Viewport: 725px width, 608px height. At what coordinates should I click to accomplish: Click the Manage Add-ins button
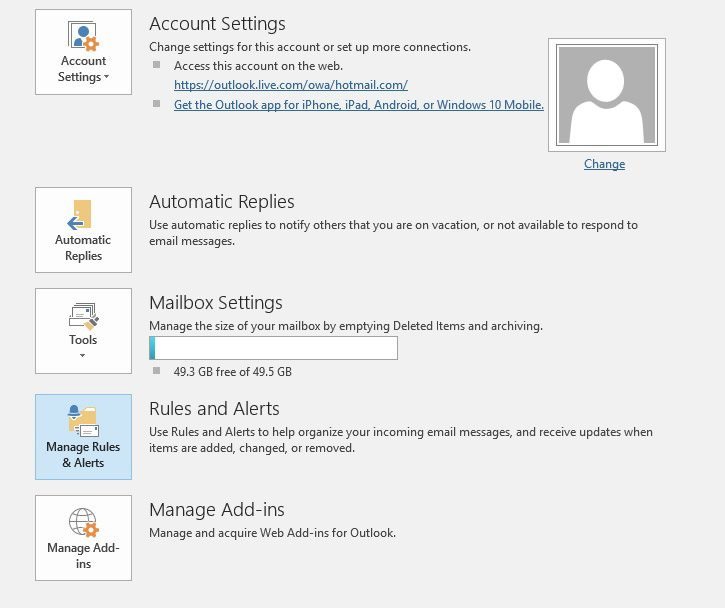[x=83, y=538]
